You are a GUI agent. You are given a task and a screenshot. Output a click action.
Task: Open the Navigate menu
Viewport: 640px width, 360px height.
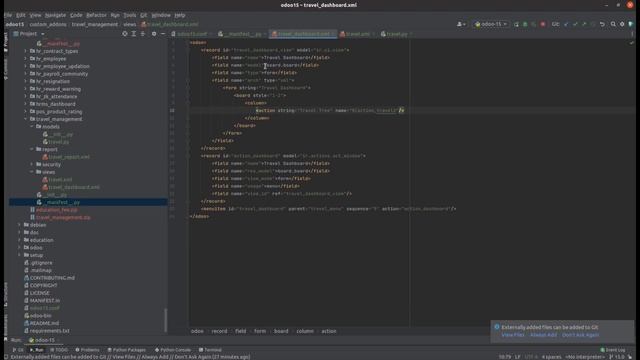coord(55,15)
